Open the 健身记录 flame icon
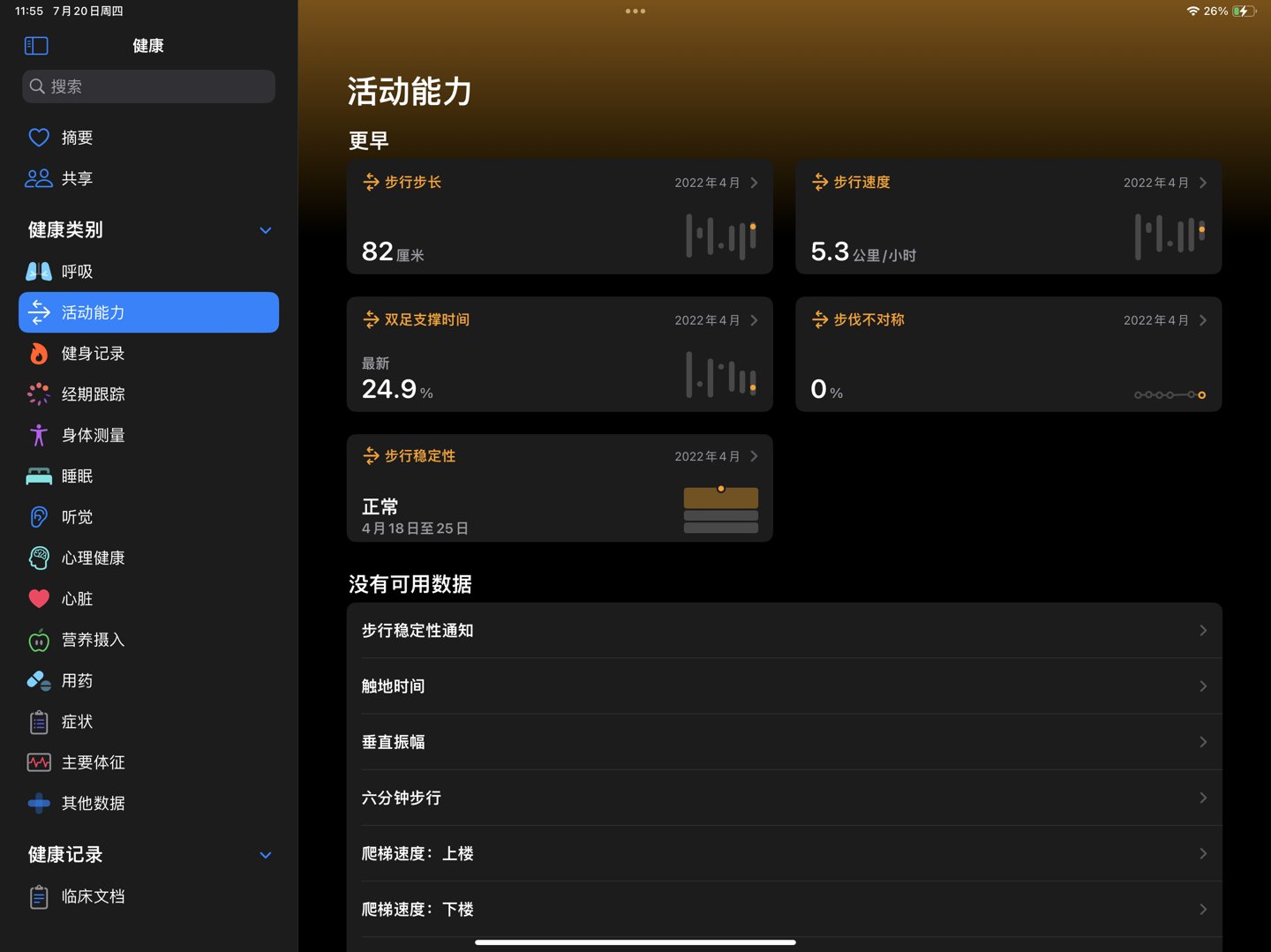This screenshot has width=1271, height=952. pos(39,353)
